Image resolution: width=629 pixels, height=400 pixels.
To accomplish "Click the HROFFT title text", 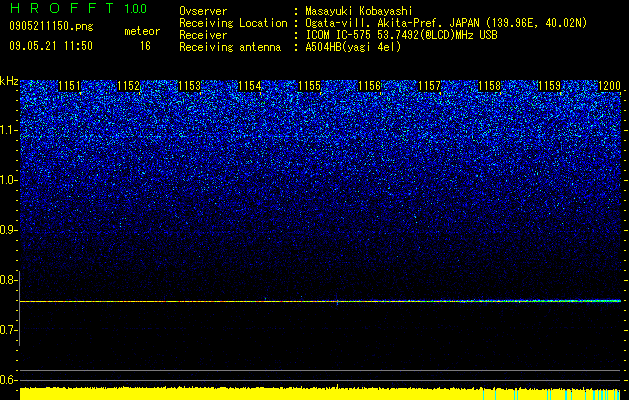I will click(x=62, y=8).
